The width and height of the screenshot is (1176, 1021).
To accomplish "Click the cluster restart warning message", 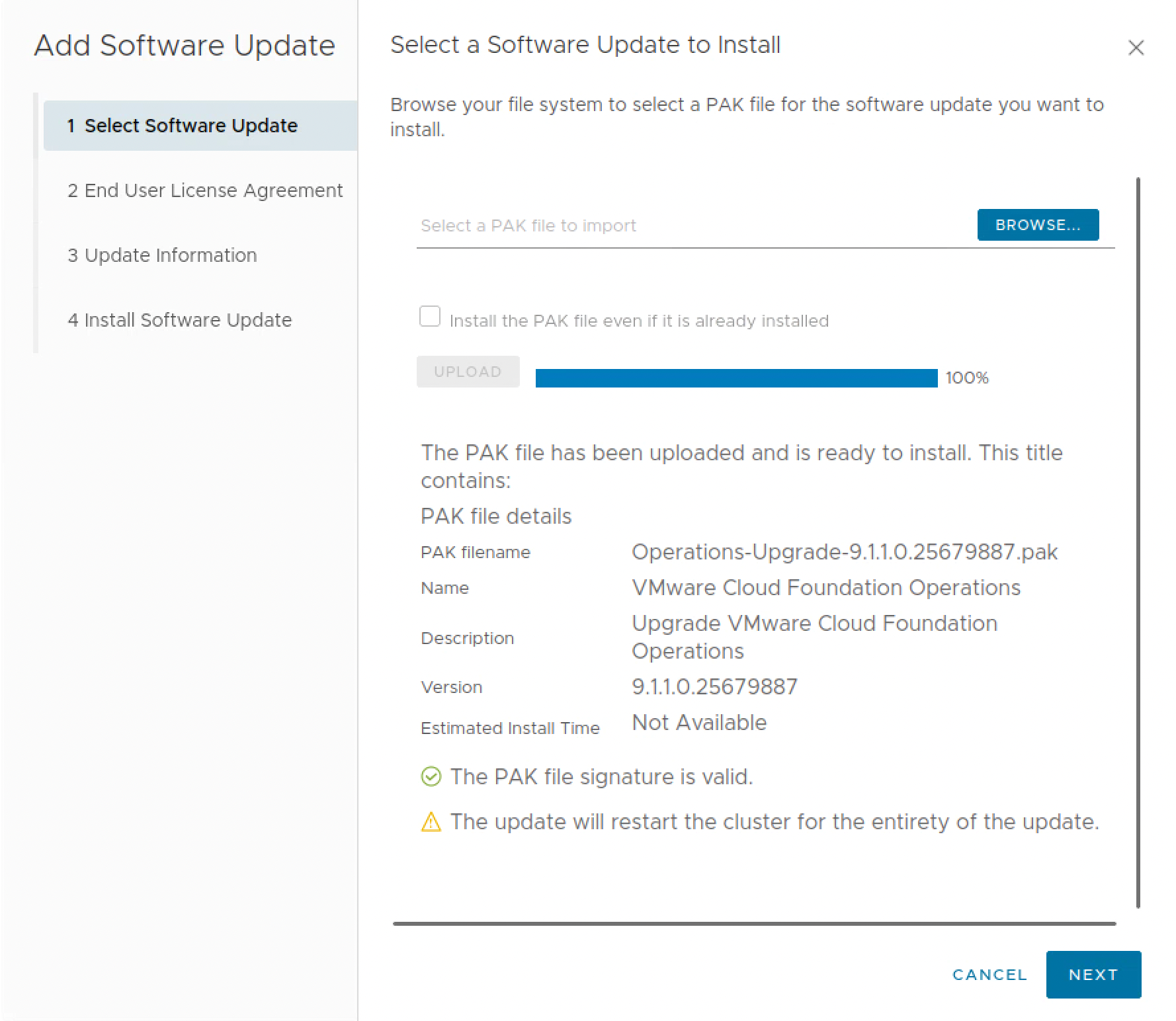I will pos(775,822).
